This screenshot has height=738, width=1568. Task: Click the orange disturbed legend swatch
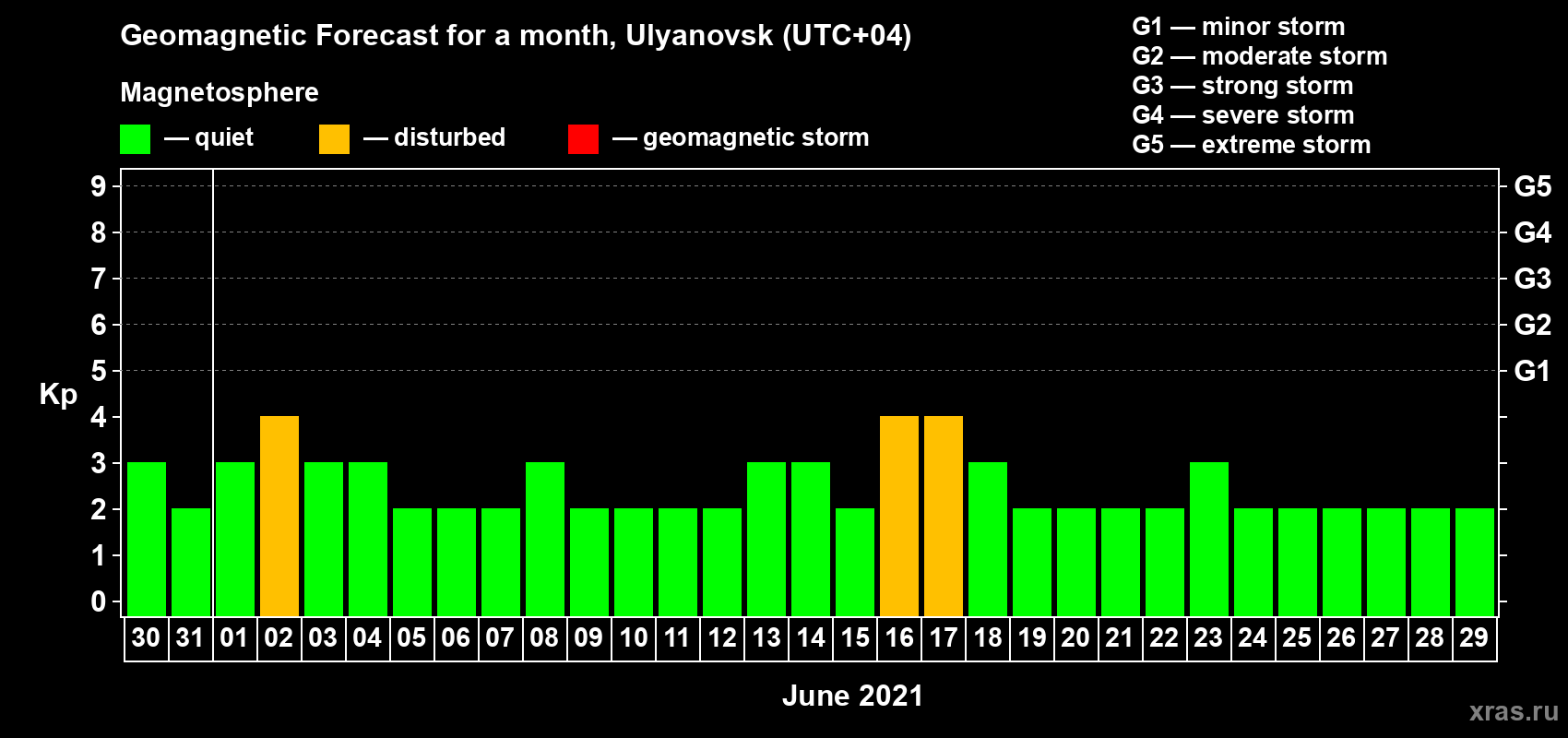click(334, 139)
